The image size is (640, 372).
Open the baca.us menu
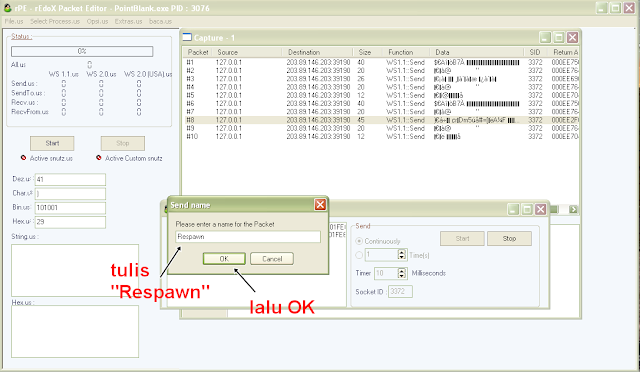(160, 21)
